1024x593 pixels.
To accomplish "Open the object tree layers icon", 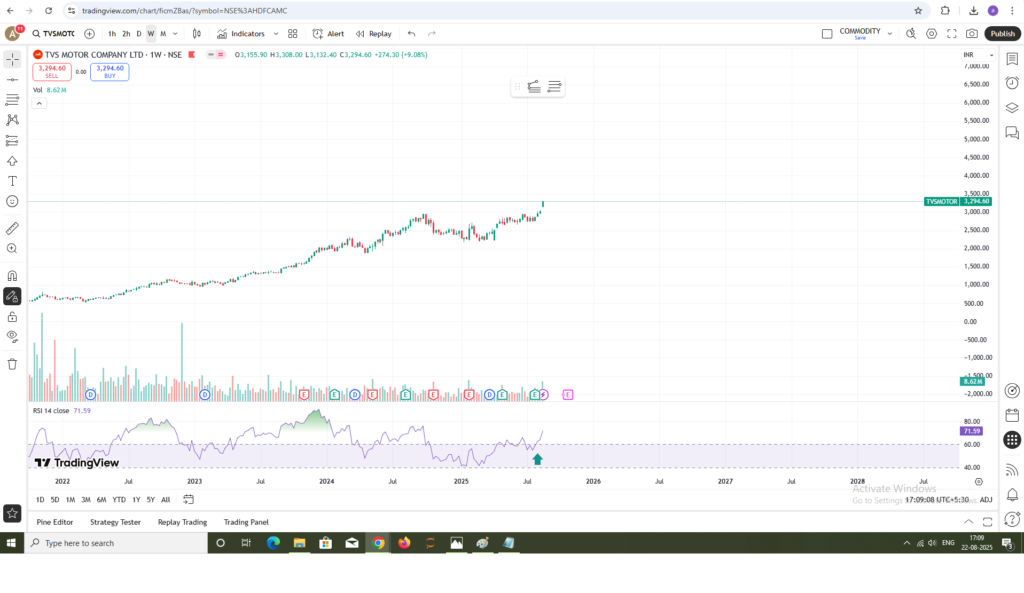I will pyautogui.click(x=1012, y=108).
